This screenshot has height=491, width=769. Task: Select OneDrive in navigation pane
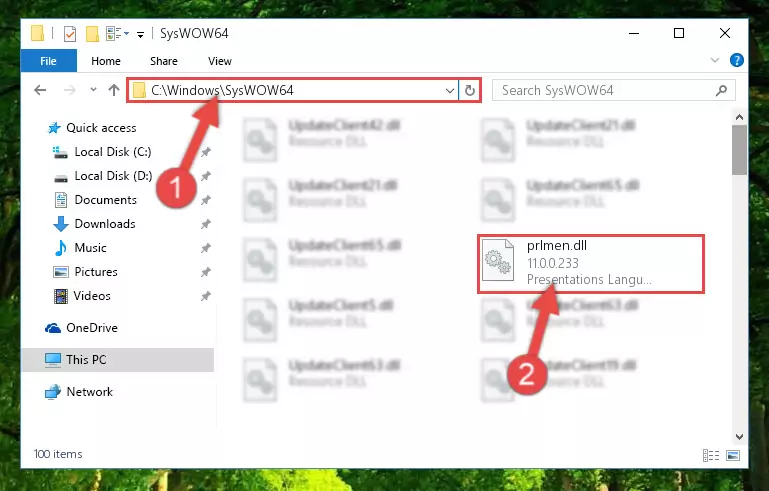point(92,328)
